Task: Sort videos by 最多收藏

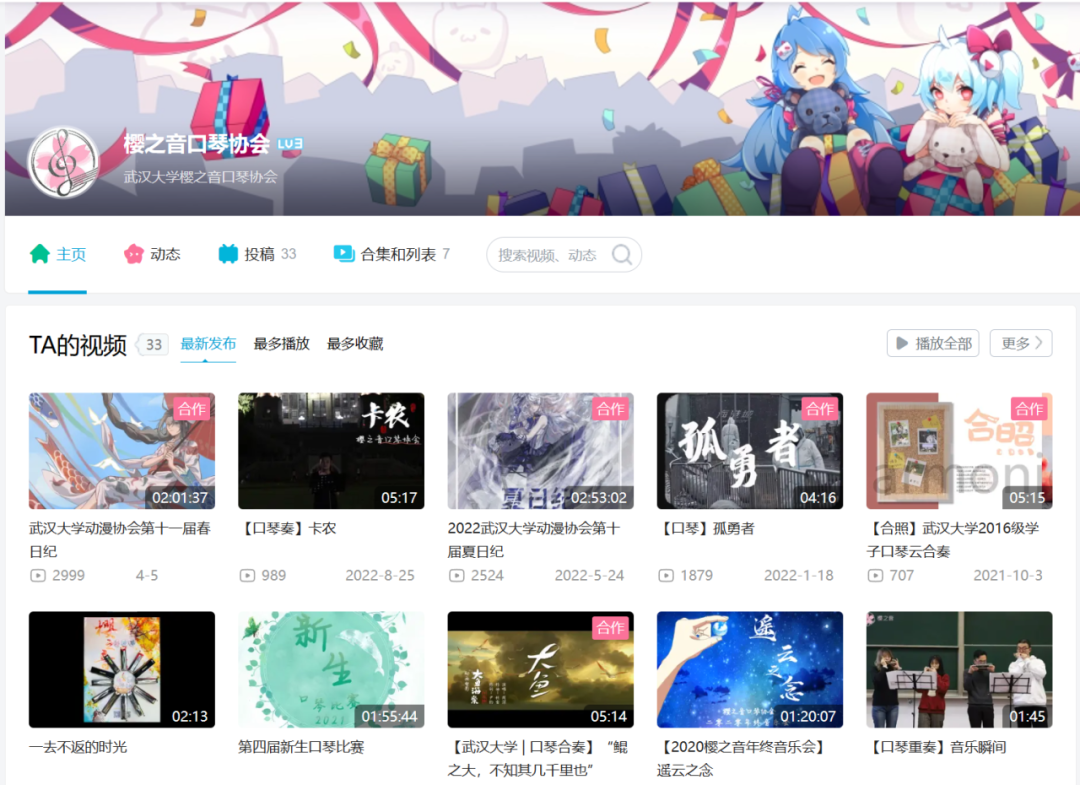Action: pos(355,343)
